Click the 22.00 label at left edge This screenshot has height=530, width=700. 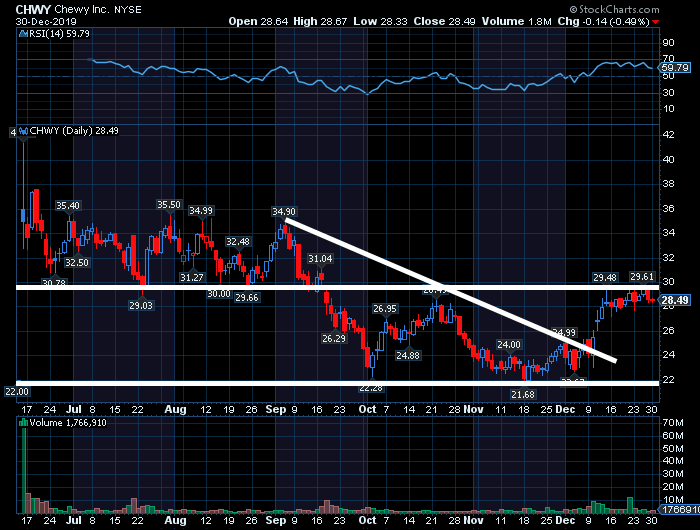tap(17, 392)
